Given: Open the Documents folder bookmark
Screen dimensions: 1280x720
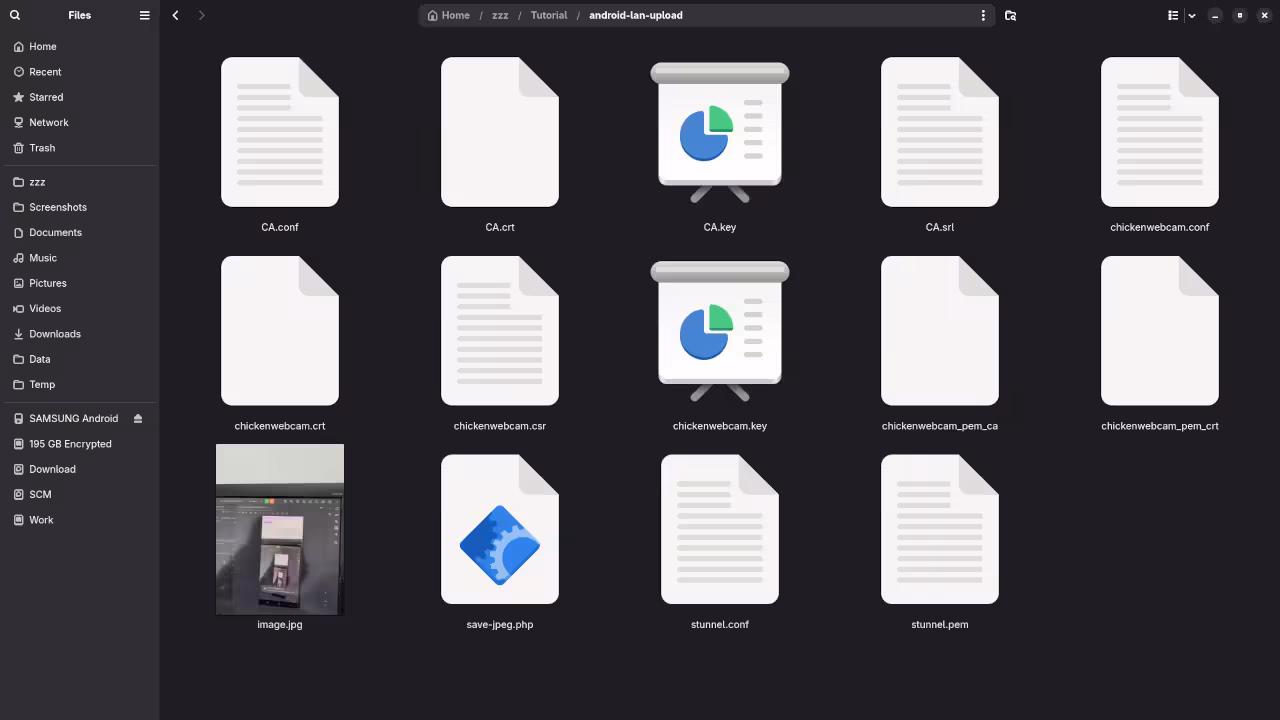Looking at the screenshot, I should pos(80,232).
